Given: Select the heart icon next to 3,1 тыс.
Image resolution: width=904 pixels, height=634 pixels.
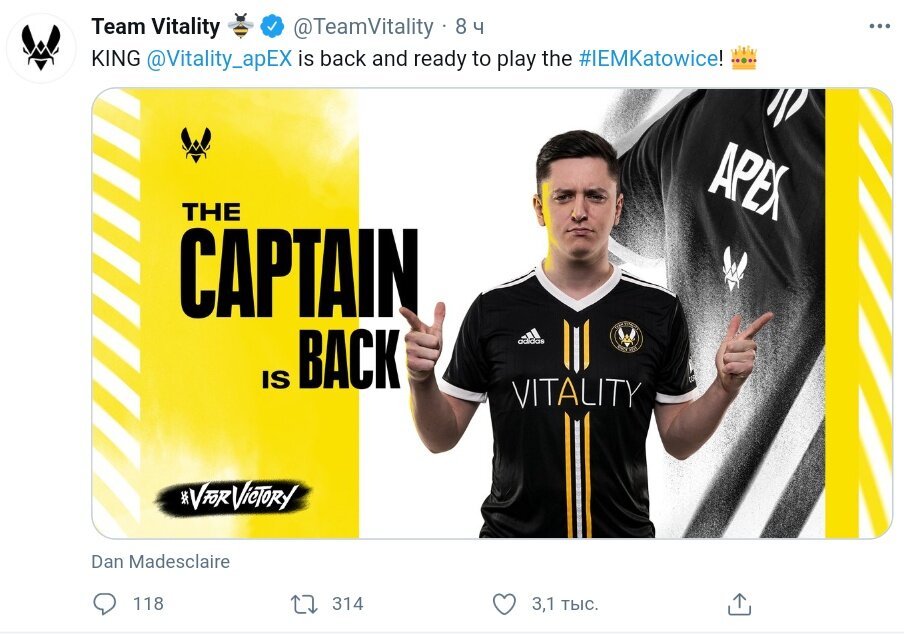Looking at the screenshot, I should click(505, 603).
